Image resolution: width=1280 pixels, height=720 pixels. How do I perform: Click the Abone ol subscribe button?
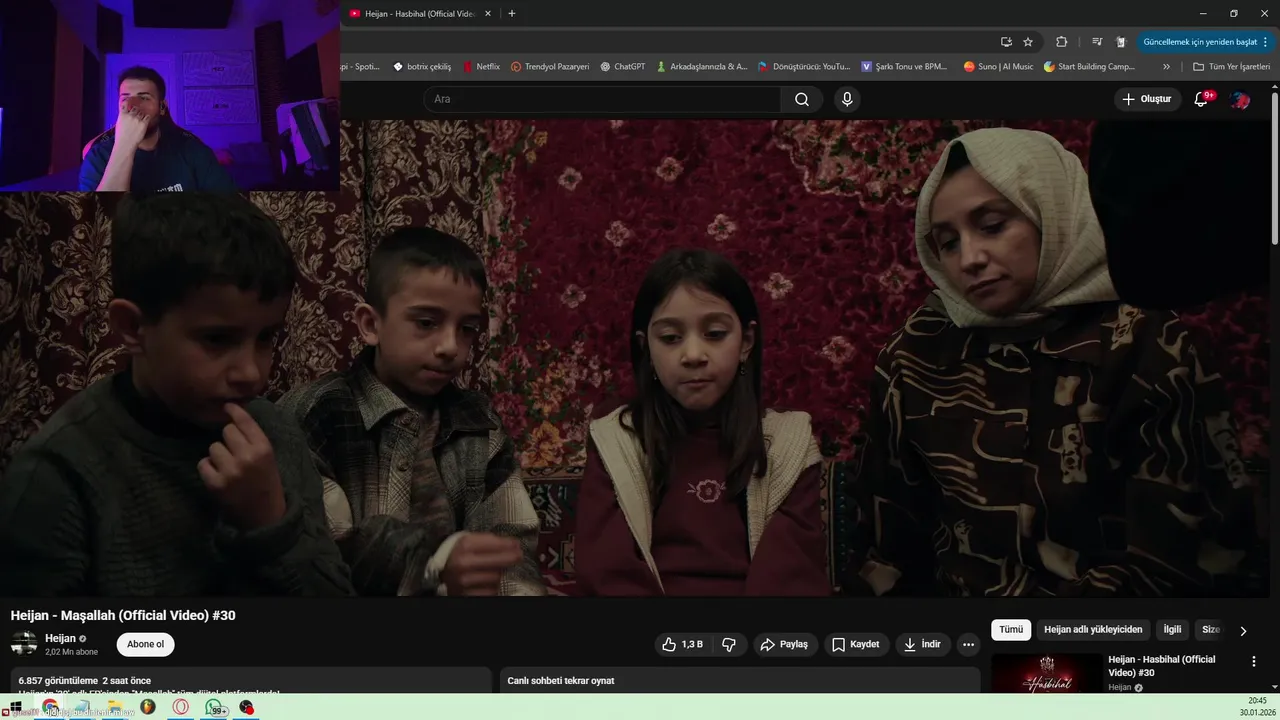[x=145, y=644]
